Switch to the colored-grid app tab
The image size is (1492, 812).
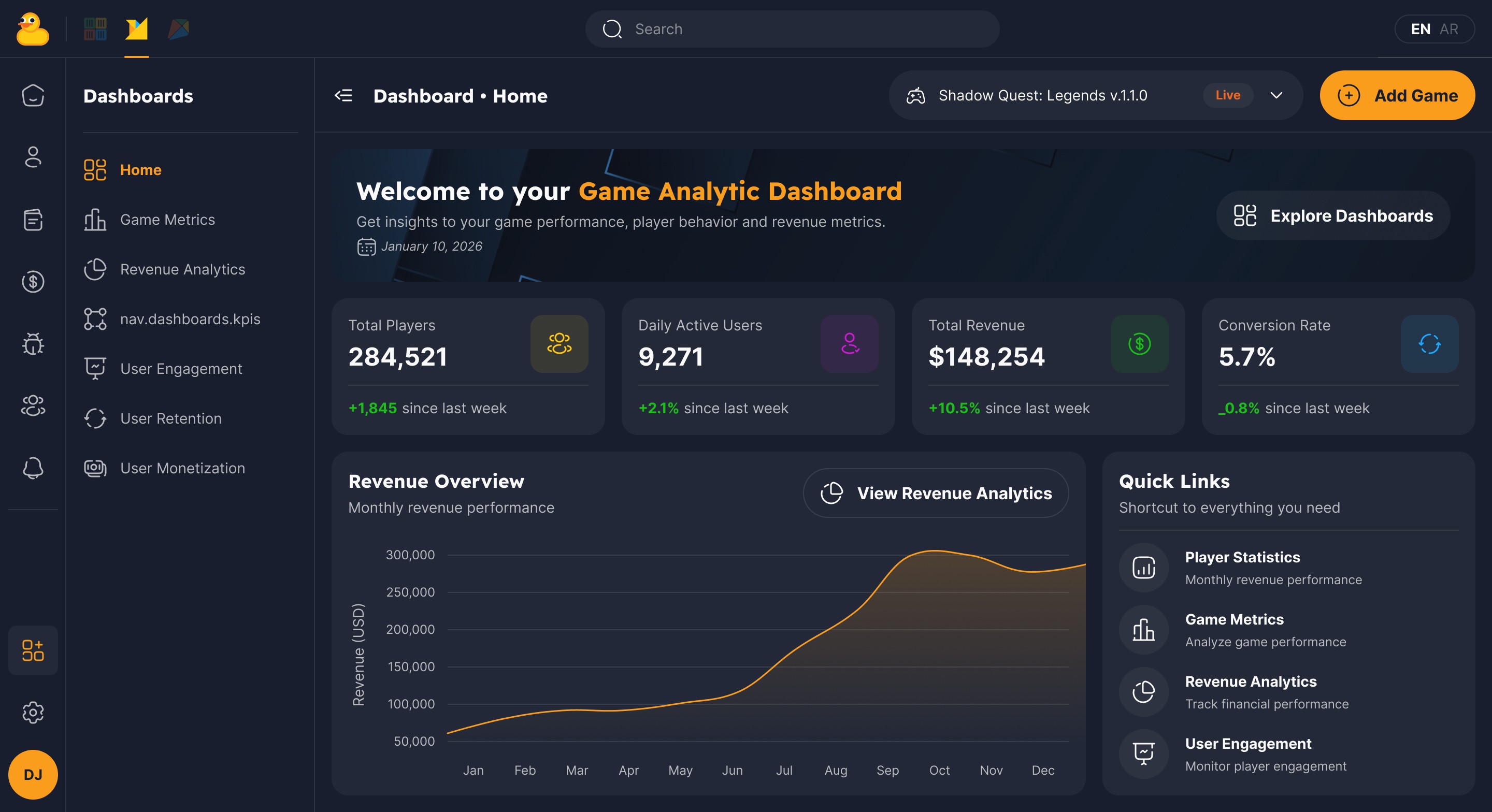pyautogui.click(x=95, y=29)
